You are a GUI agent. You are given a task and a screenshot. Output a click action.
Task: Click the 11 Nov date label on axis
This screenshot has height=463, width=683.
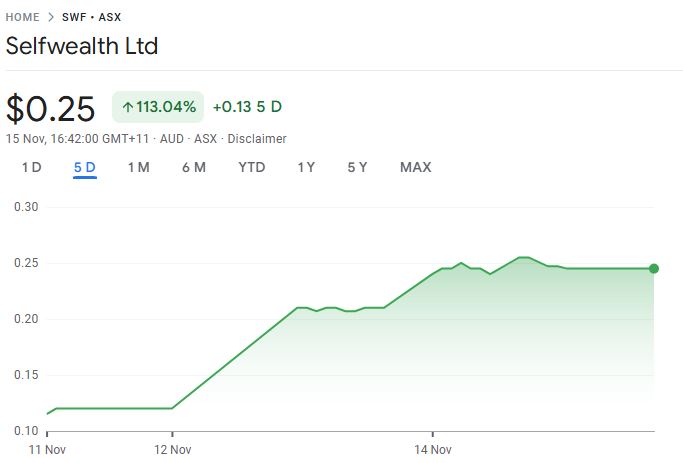pyautogui.click(x=46, y=451)
